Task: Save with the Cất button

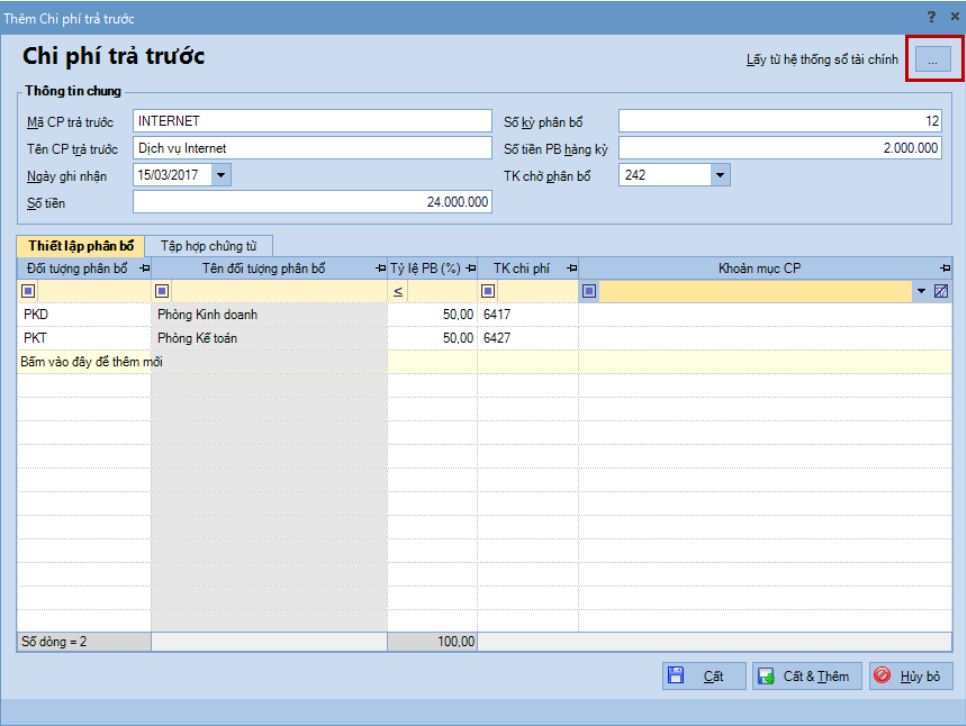Action: point(704,676)
